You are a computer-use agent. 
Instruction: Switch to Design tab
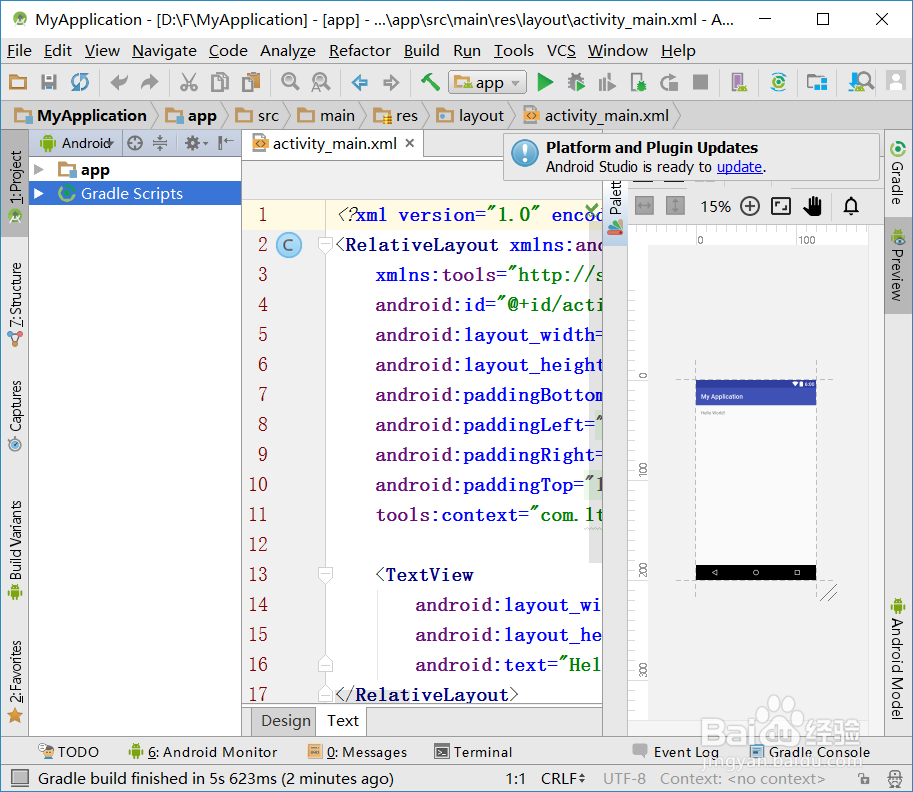click(x=285, y=721)
